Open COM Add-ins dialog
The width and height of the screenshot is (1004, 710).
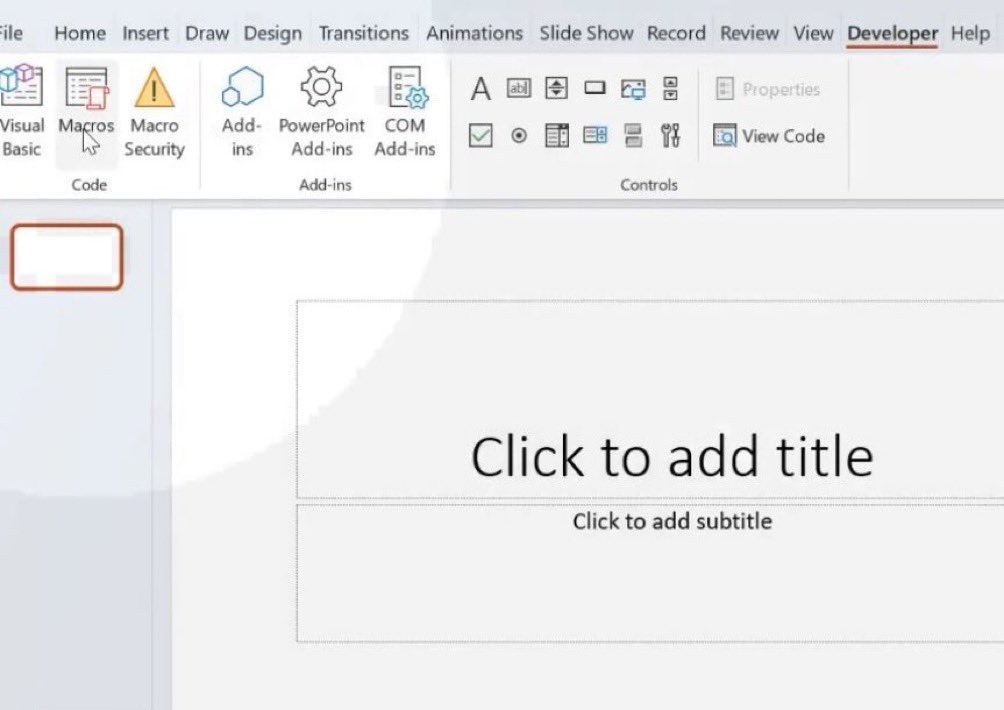tap(405, 111)
